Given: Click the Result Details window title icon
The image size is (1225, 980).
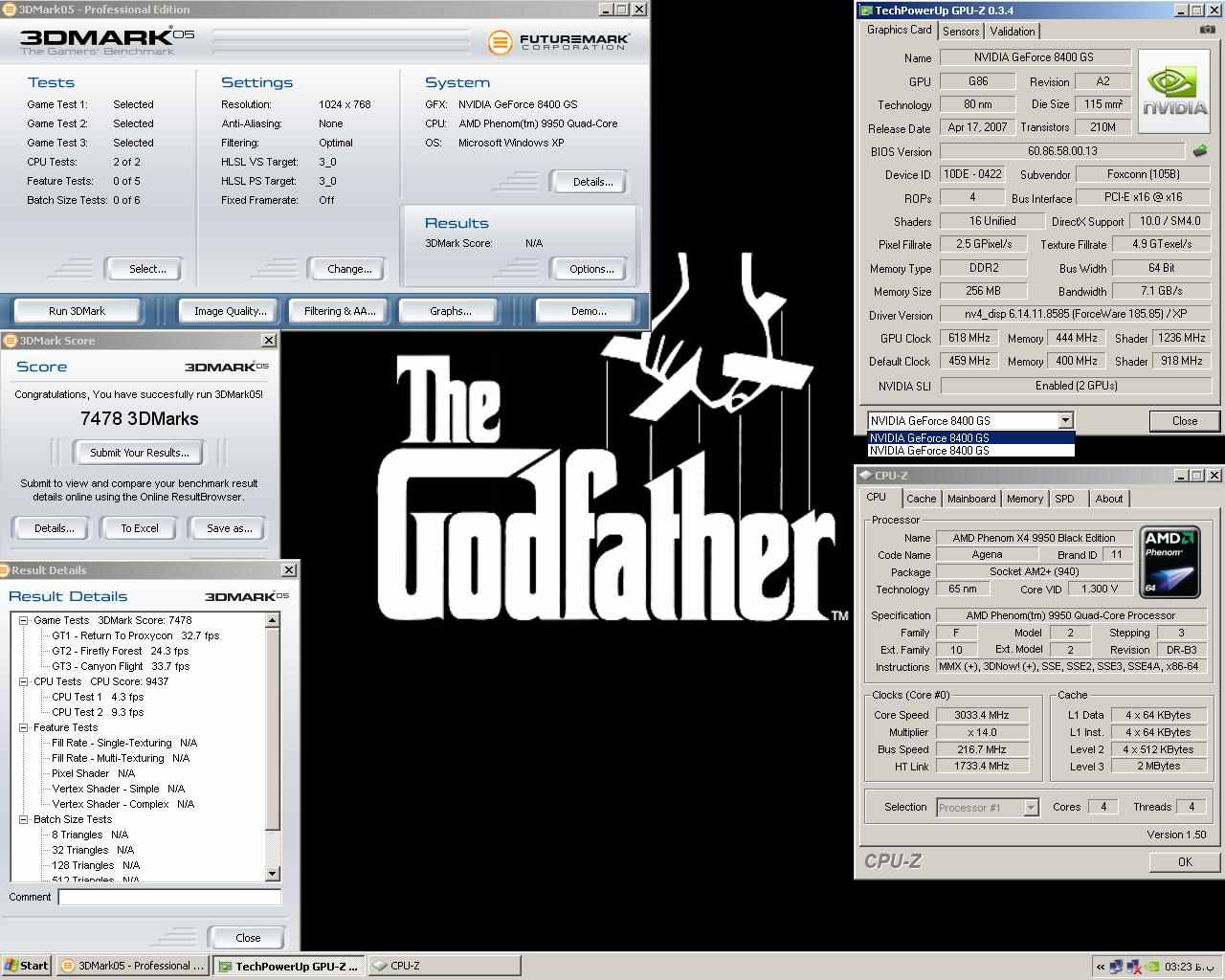Looking at the screenshot, I should [x=6, y=570].
